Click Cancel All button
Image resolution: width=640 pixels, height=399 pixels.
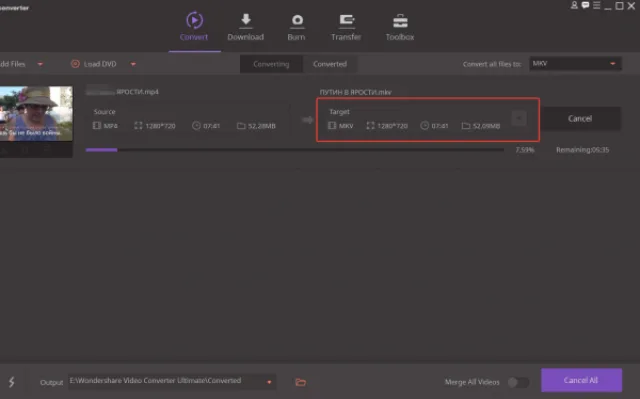[581, 380]
